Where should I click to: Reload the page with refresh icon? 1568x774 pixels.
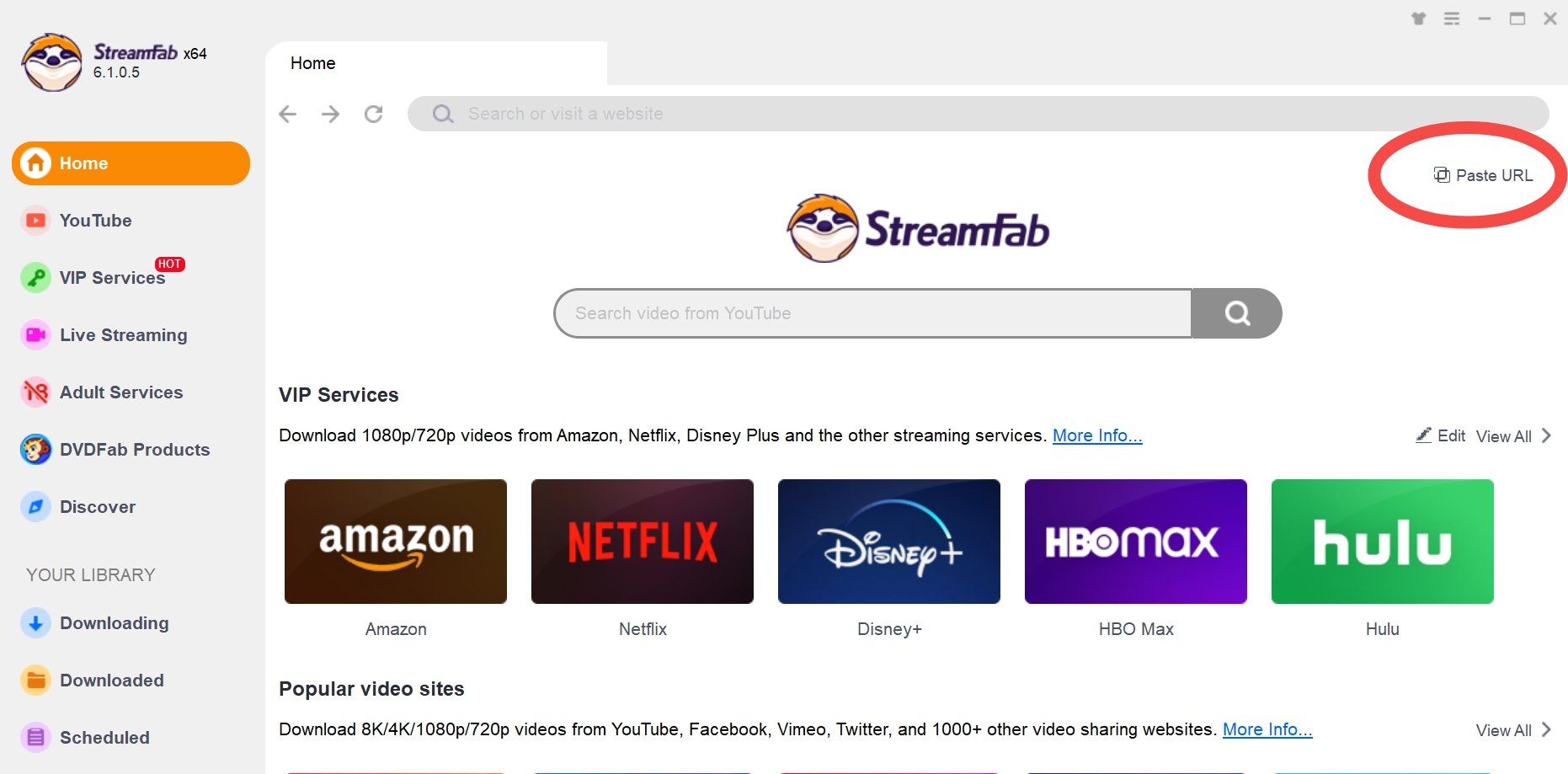pyautogui.click(x=374, y=114)
